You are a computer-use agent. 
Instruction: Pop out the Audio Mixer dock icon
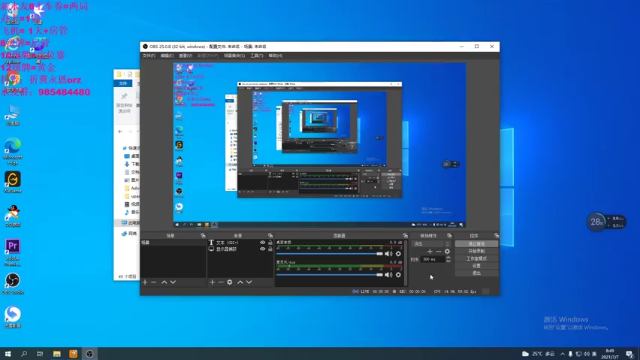coord(405,236)
